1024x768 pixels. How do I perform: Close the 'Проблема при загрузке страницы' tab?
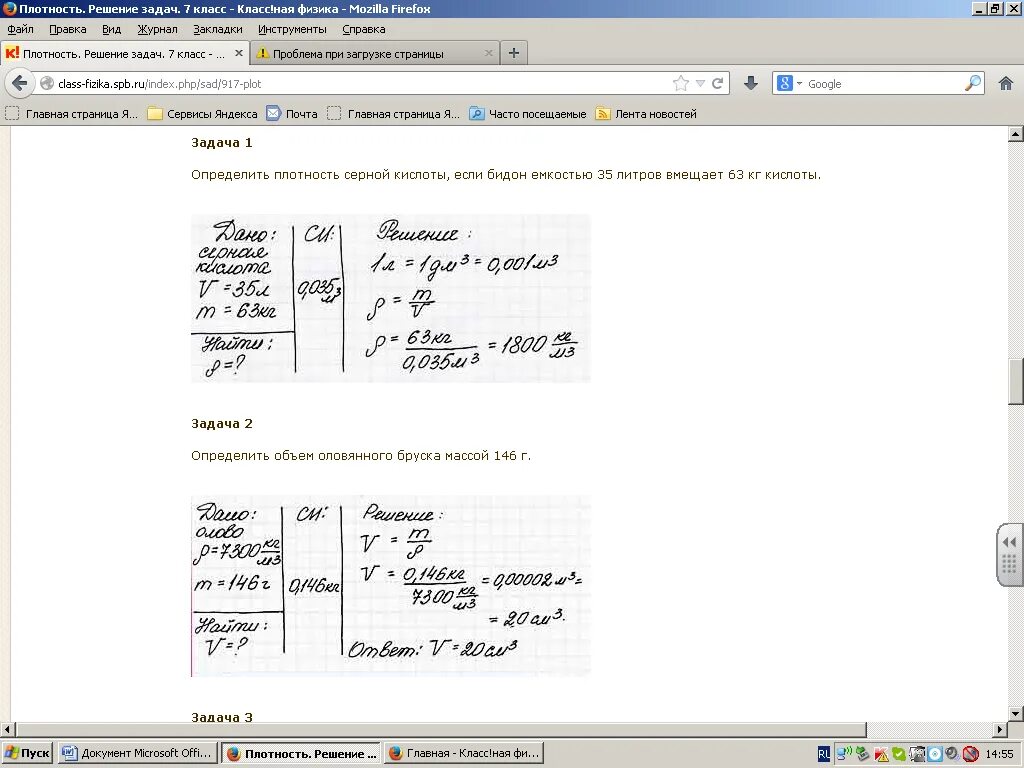(x=488, y=53)
